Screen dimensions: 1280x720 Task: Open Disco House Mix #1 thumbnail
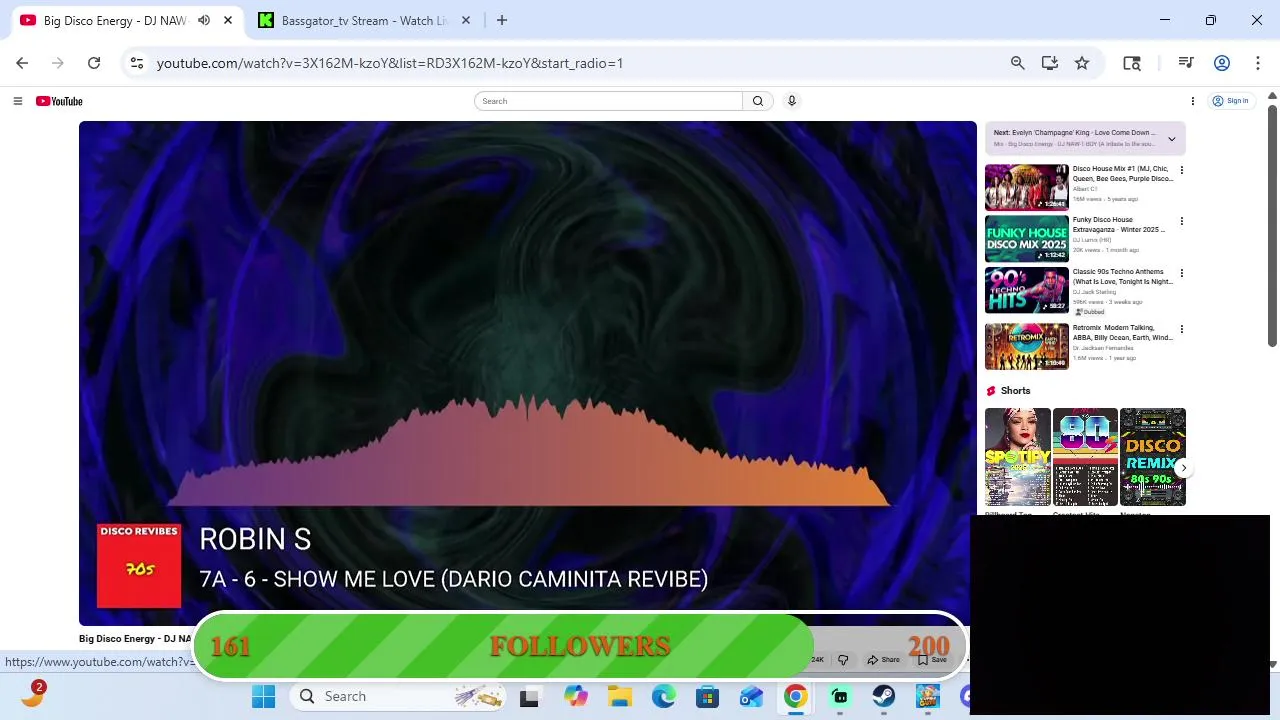(1027, 187)
